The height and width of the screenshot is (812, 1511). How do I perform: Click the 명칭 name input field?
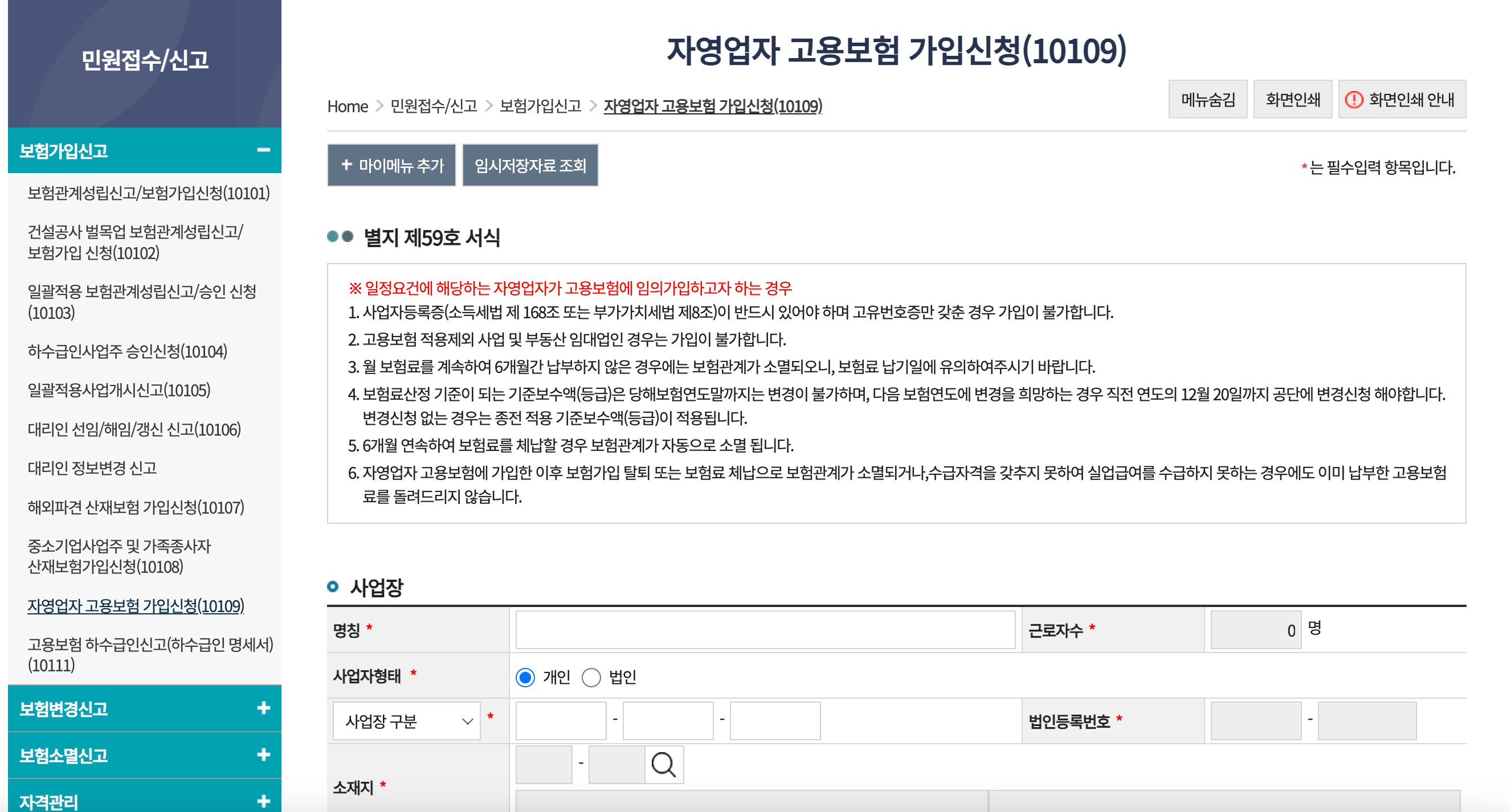click(x=765, y=630)
